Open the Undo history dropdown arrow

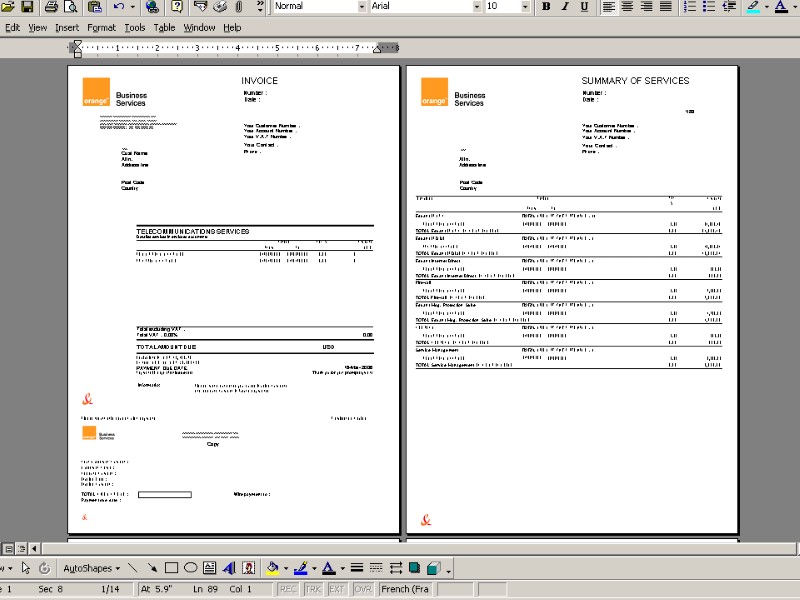(133, 7)
